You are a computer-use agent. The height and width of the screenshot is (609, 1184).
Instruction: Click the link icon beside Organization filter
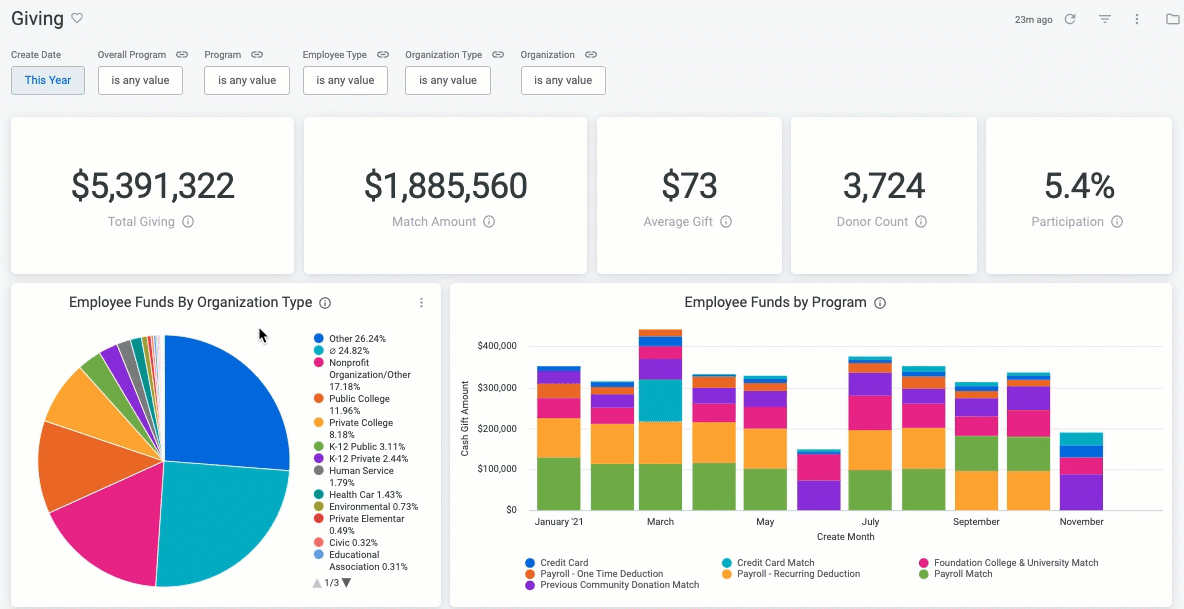pyautogui.click(x=591, y=55)
